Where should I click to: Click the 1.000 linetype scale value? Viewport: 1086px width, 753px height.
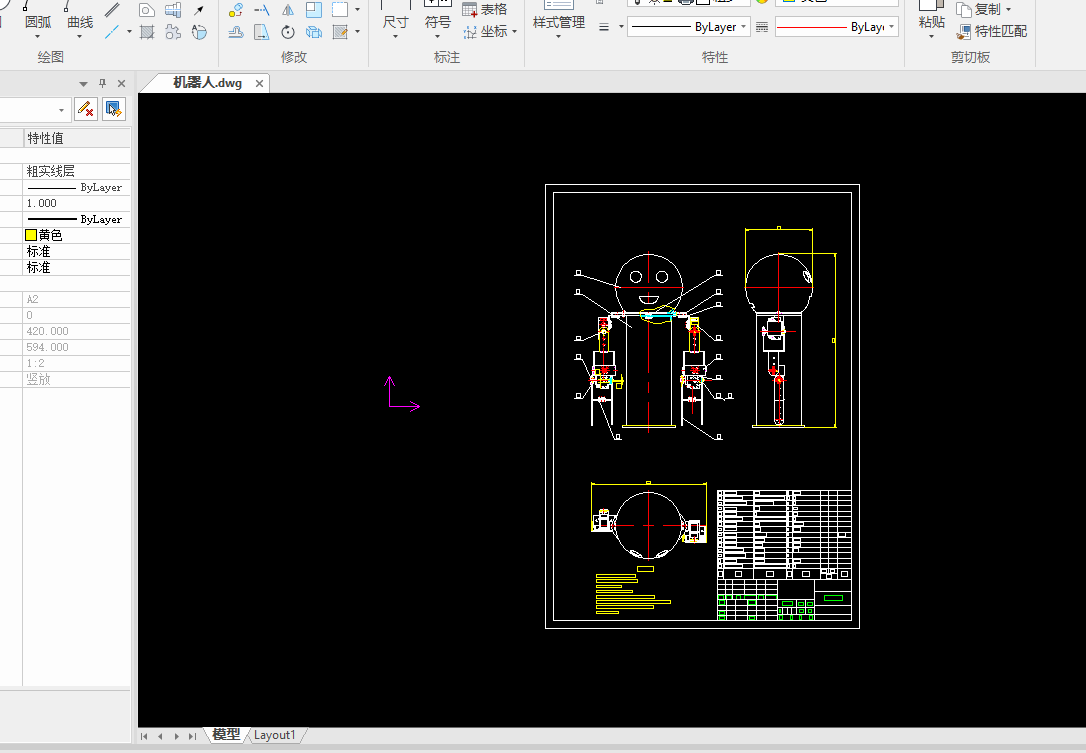pos(76,203)
